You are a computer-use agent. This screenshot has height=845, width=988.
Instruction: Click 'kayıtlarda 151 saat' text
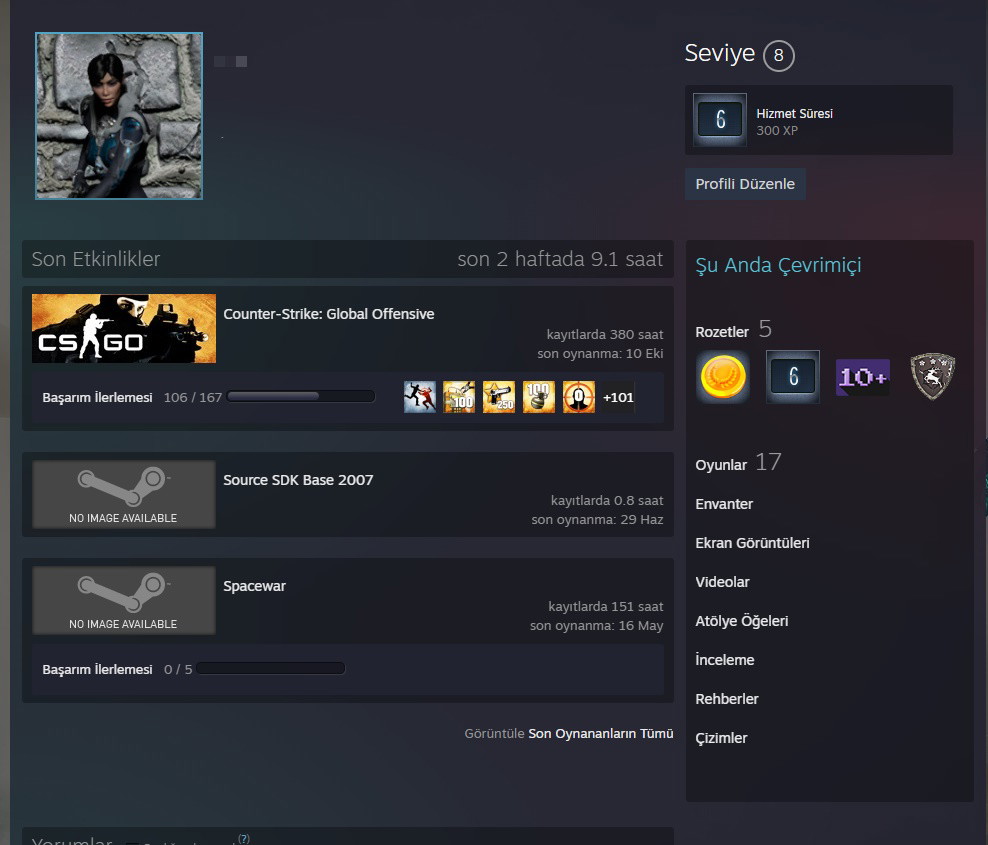point(606,606)
